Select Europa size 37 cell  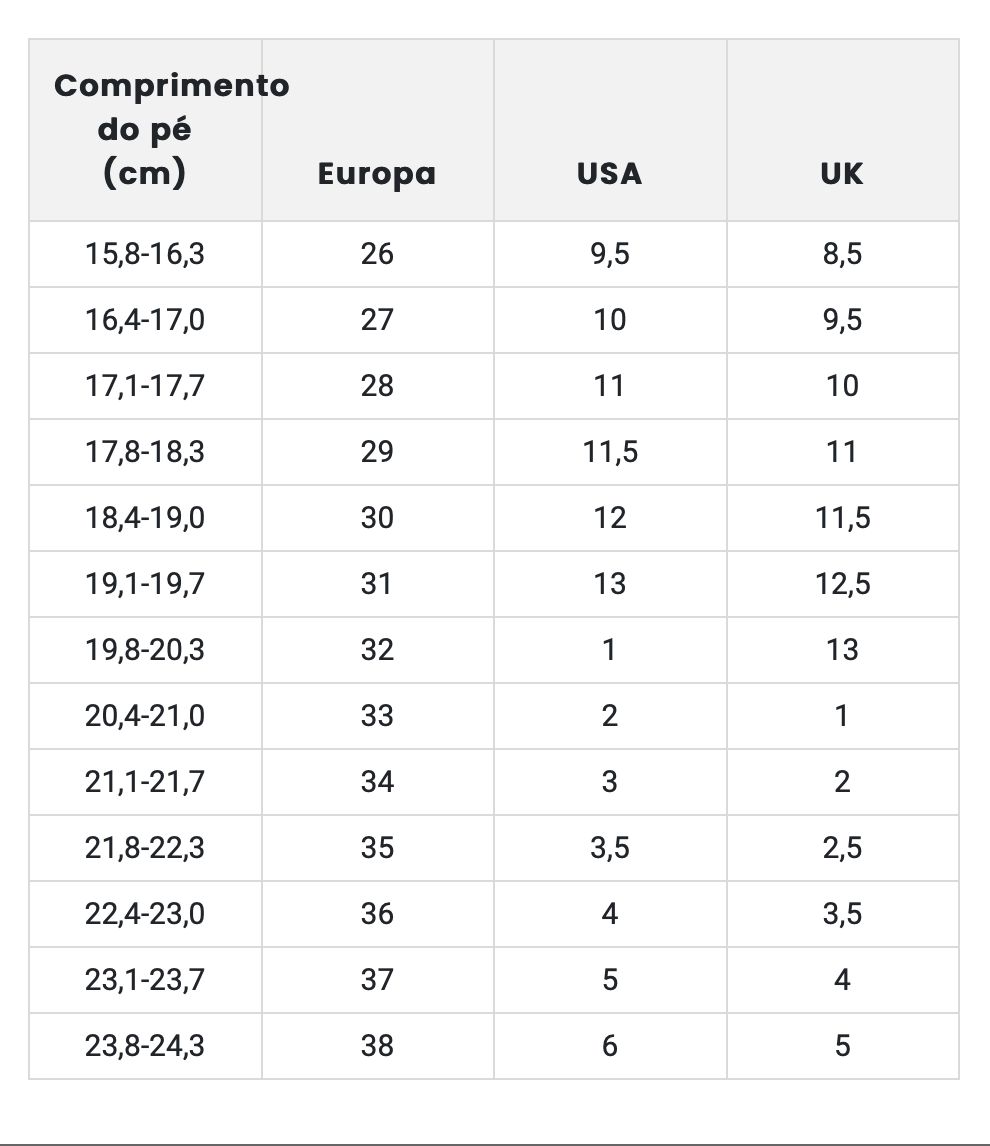377,980
